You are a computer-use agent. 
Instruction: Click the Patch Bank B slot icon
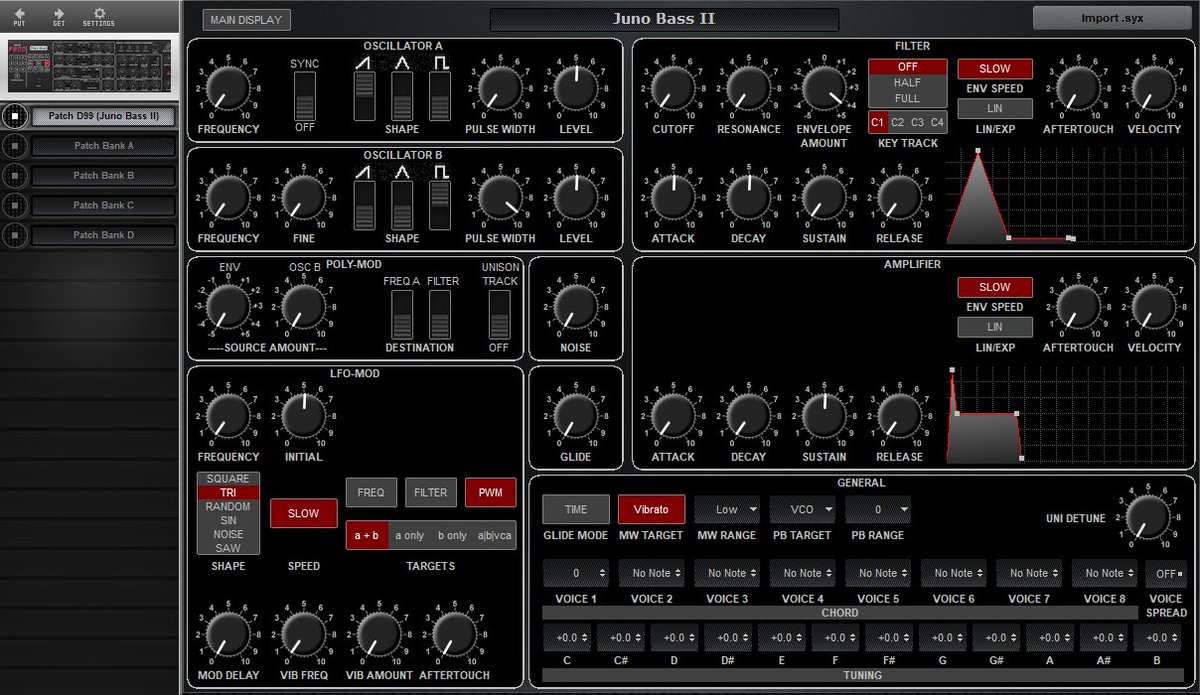coord(15,175)
